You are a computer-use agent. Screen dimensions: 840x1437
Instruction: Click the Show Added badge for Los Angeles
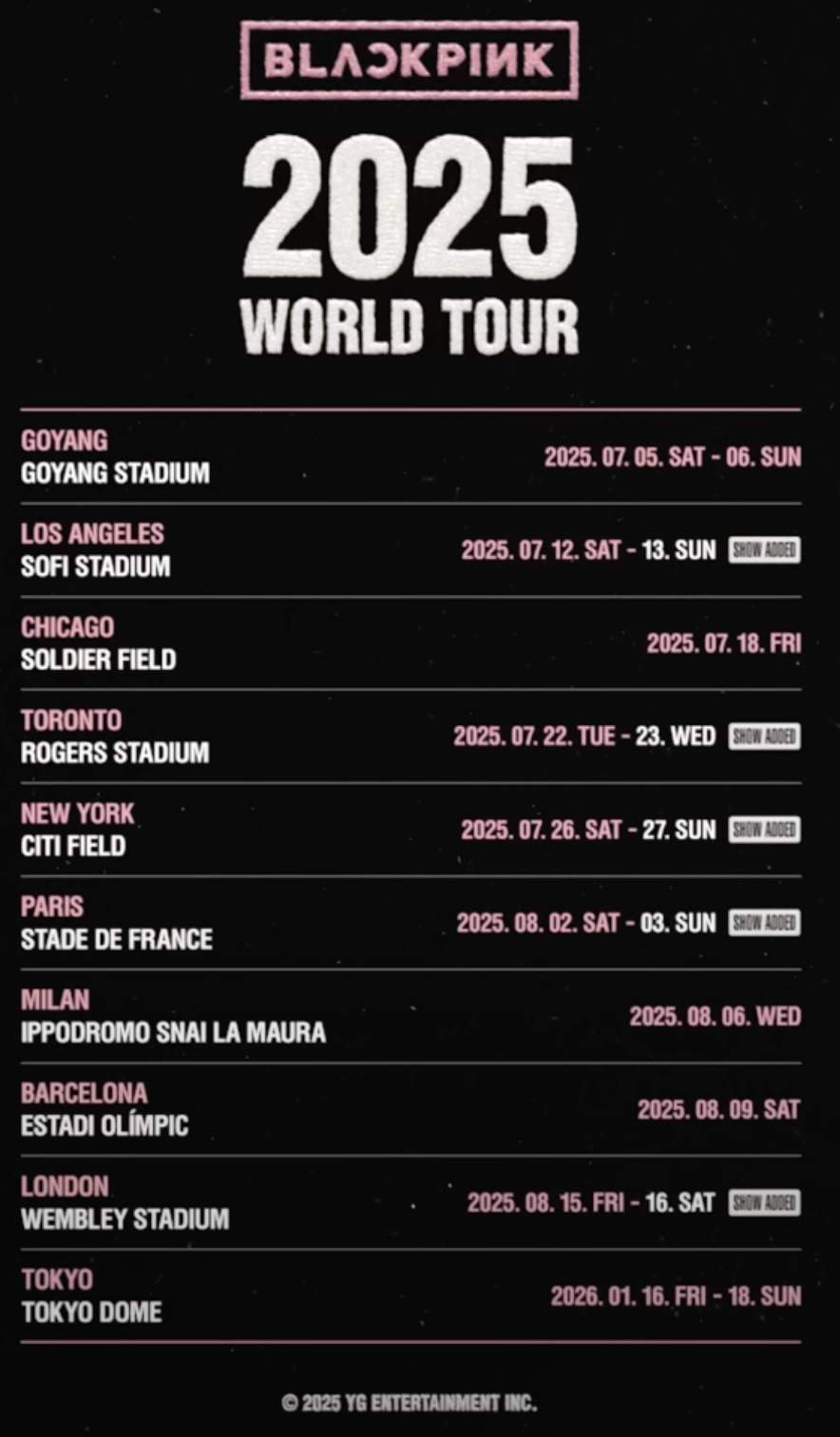764,550
